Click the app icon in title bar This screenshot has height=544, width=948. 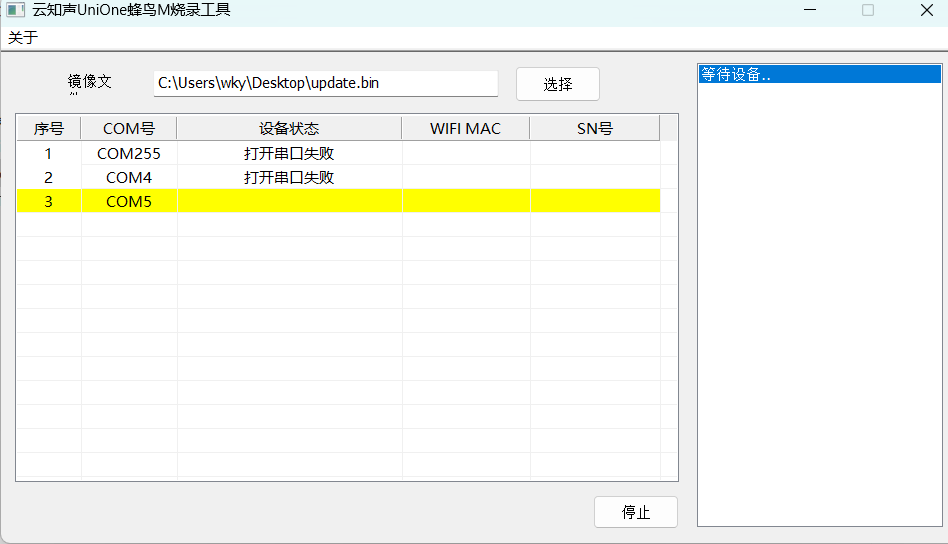click(x=16, y=10)
